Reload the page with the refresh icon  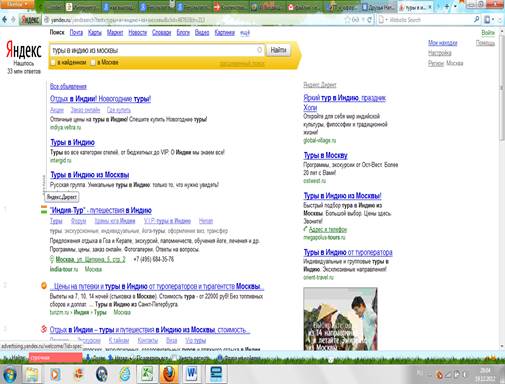[x=369, y=20]
